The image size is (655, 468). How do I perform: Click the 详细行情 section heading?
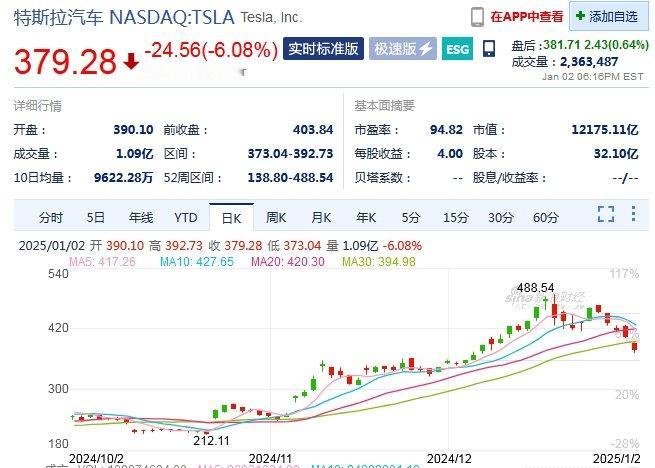[38, 106]
